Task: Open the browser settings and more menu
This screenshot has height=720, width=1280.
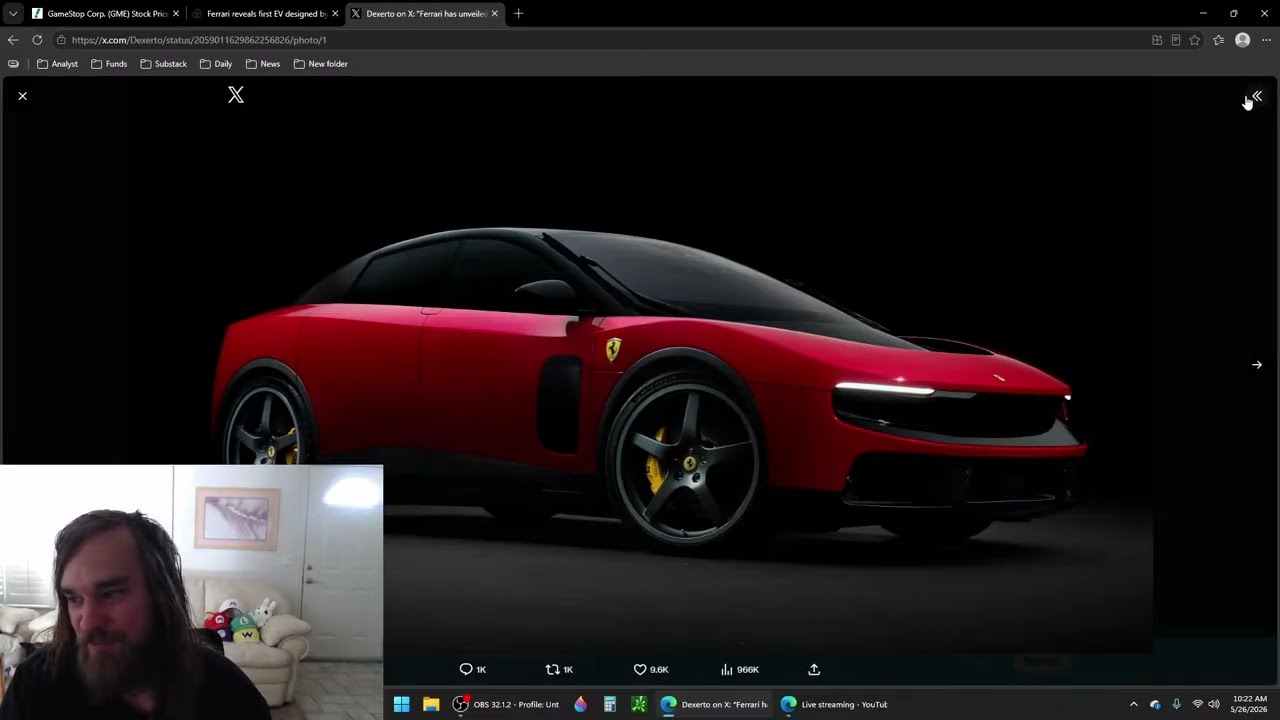Action: click(x=1266, y=40)
